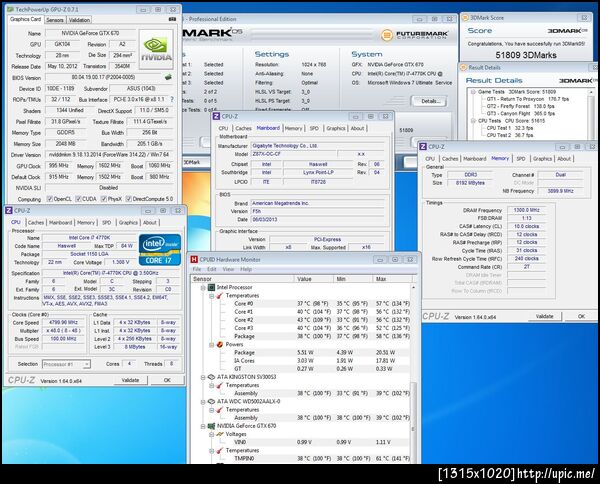Collapse the Powers node in Hardware Monitor
The image size is (600, 484).
click(x=211, y=345)
